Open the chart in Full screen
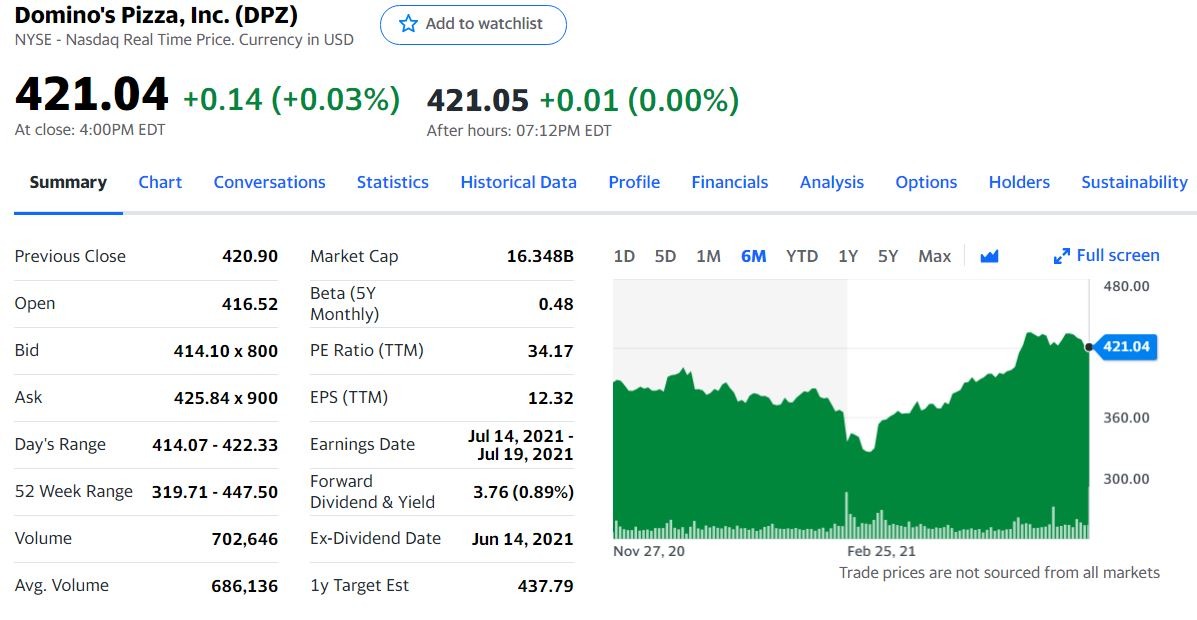The image size is (1197, 620). click(x=1106, y=256)
